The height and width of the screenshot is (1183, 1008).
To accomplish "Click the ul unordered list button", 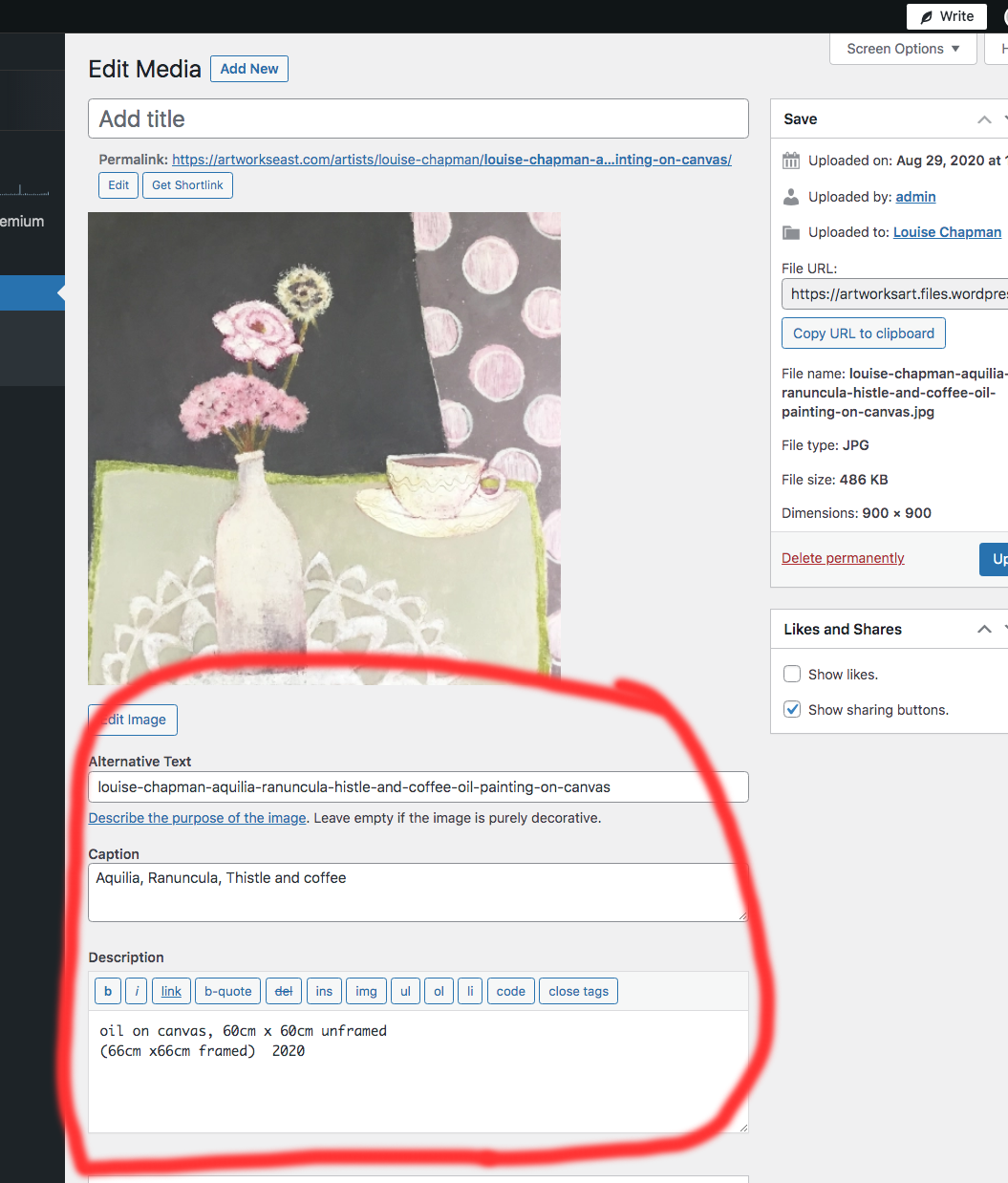I will 405,991.
